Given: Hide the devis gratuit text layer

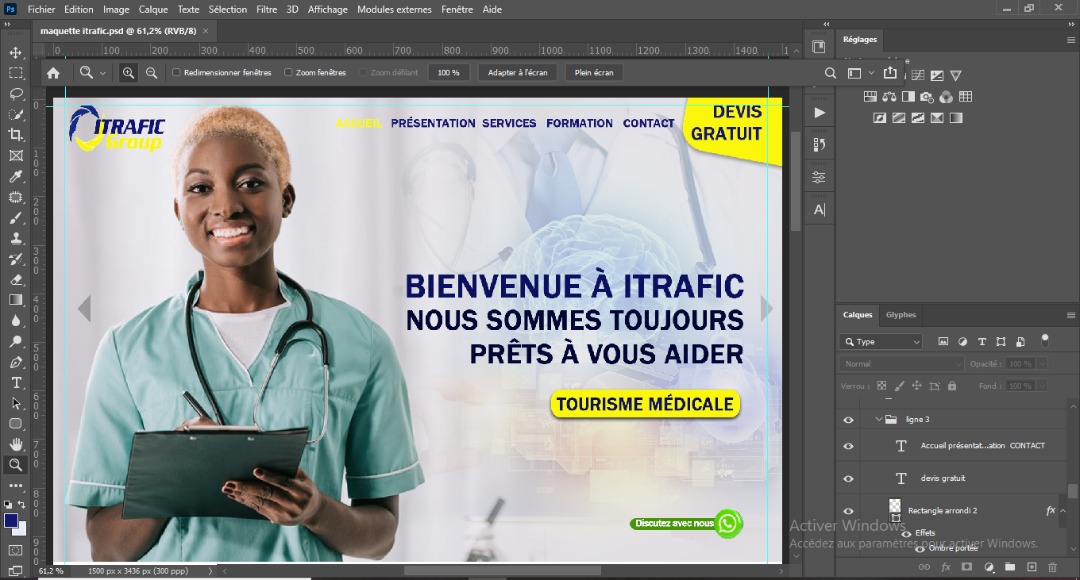Looking at the screenshot, I should tap(848, 479).
